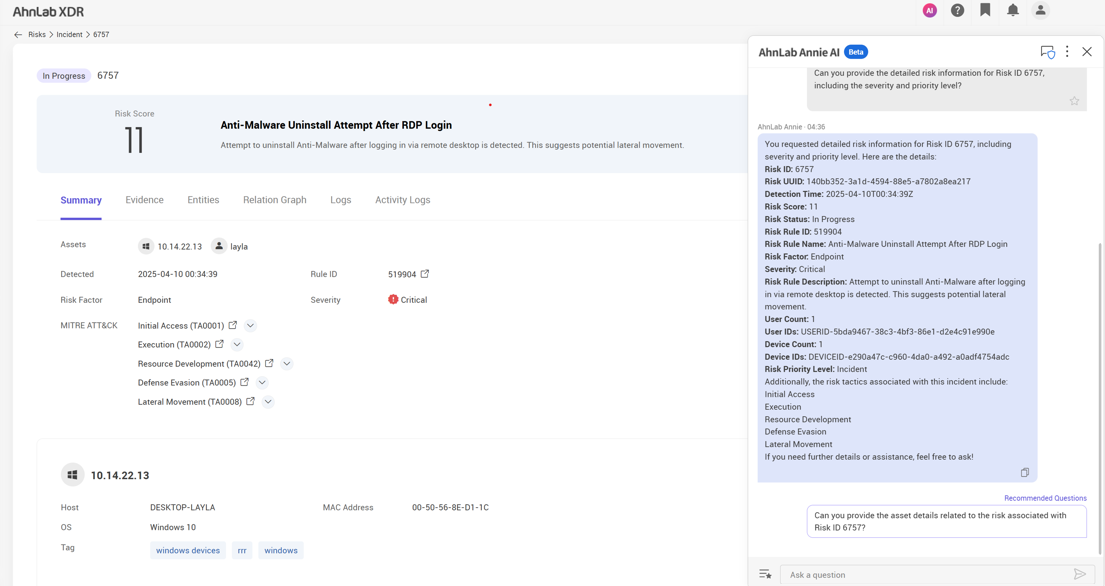The height and width of the screenshot is (586, 1105).
Task: Click the layla user asset
Action: tap(239, 247)
